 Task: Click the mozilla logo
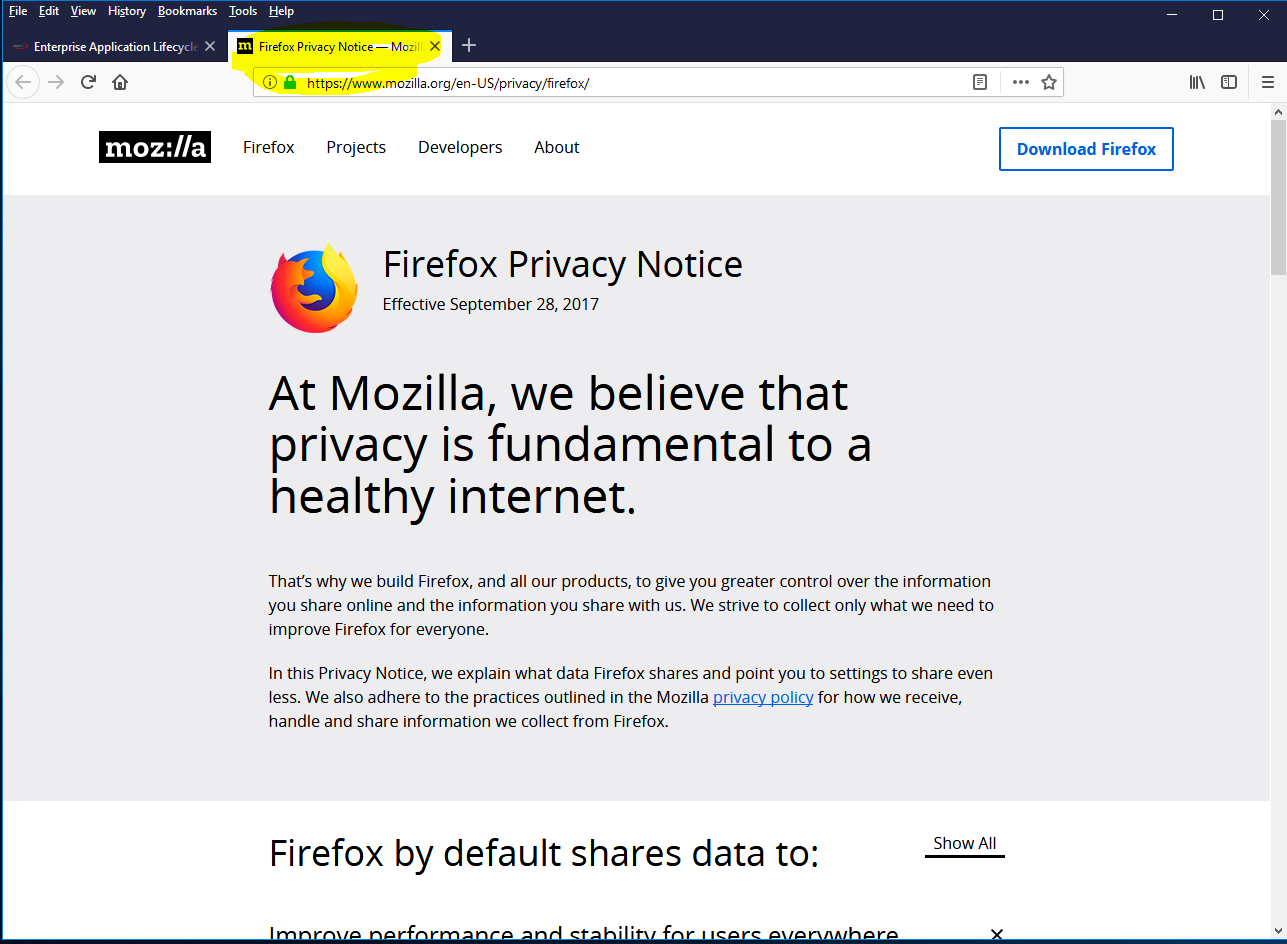pyautogui.click(x=155, y=148)
